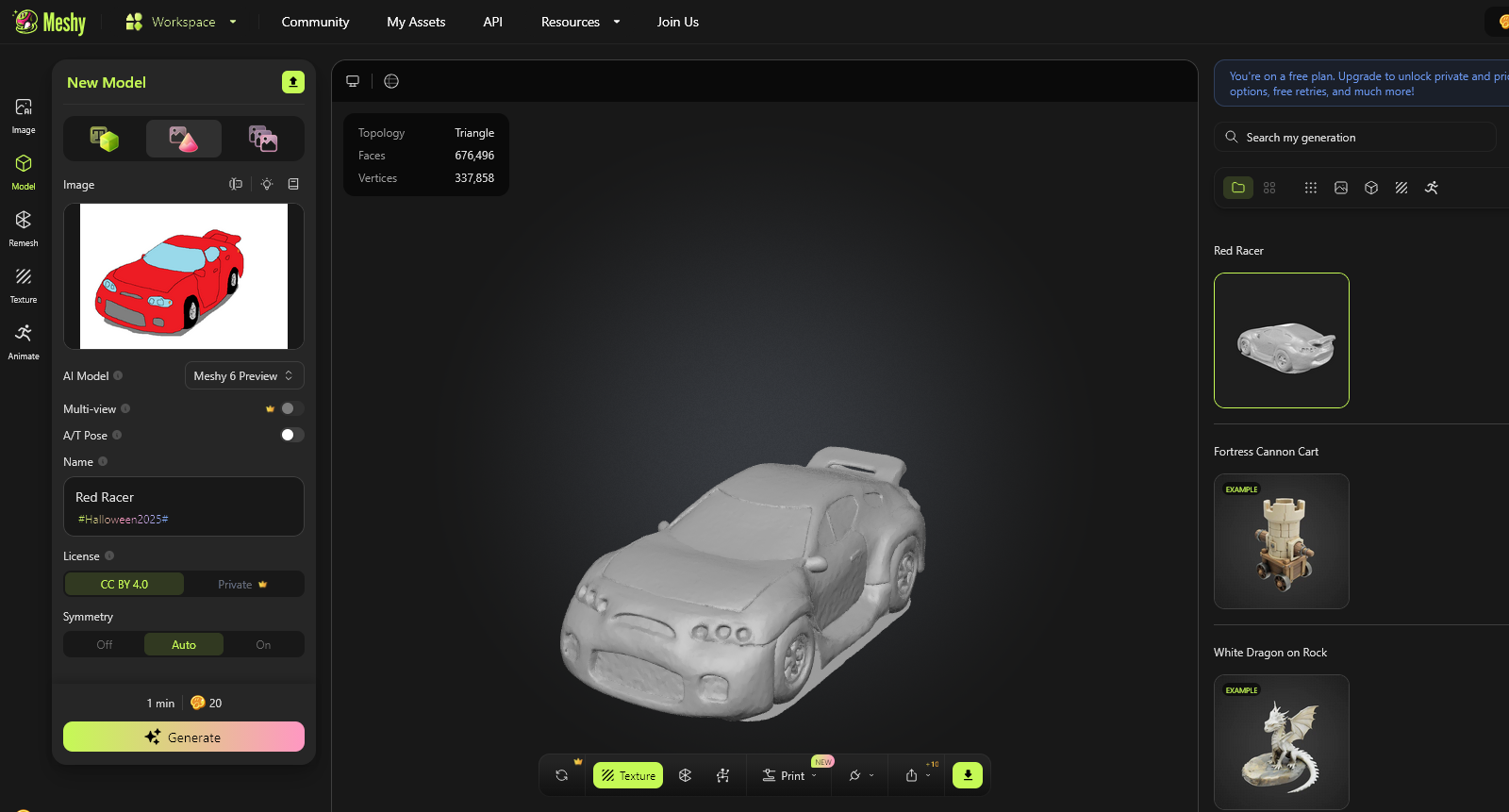Select the CC BY 4.0 license option

124,585
